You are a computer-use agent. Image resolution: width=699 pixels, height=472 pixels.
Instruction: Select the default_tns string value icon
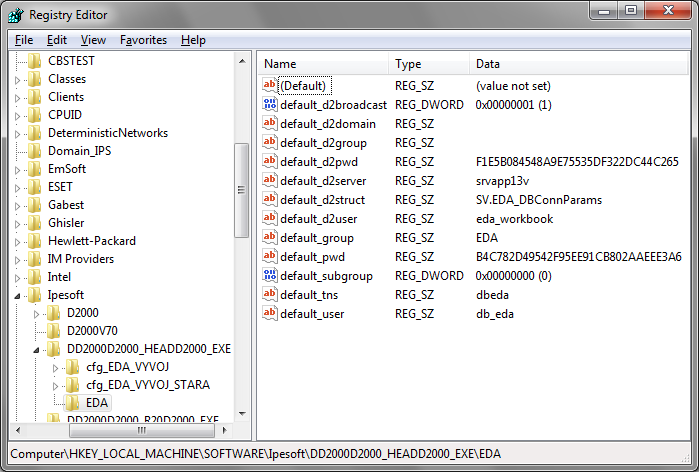tap(269, 295)
